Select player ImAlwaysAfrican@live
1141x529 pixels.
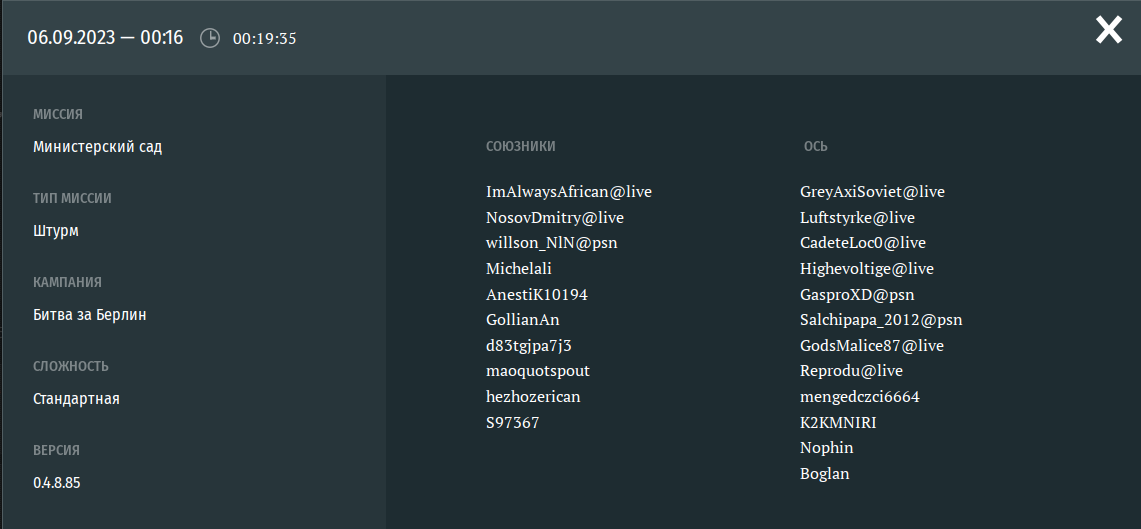coord(568,192)
